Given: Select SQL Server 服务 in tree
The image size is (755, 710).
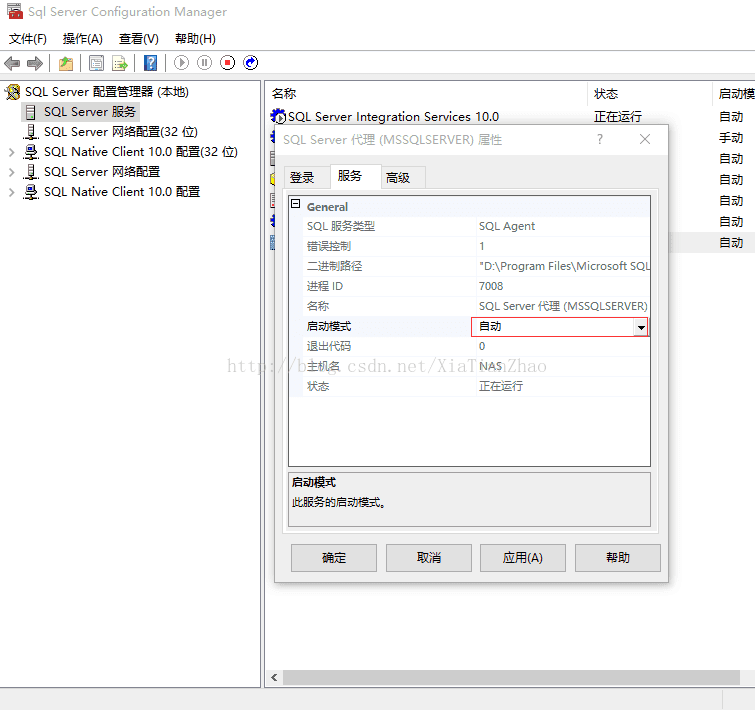Looking at the screenshot, I should (x=90, y=112).
